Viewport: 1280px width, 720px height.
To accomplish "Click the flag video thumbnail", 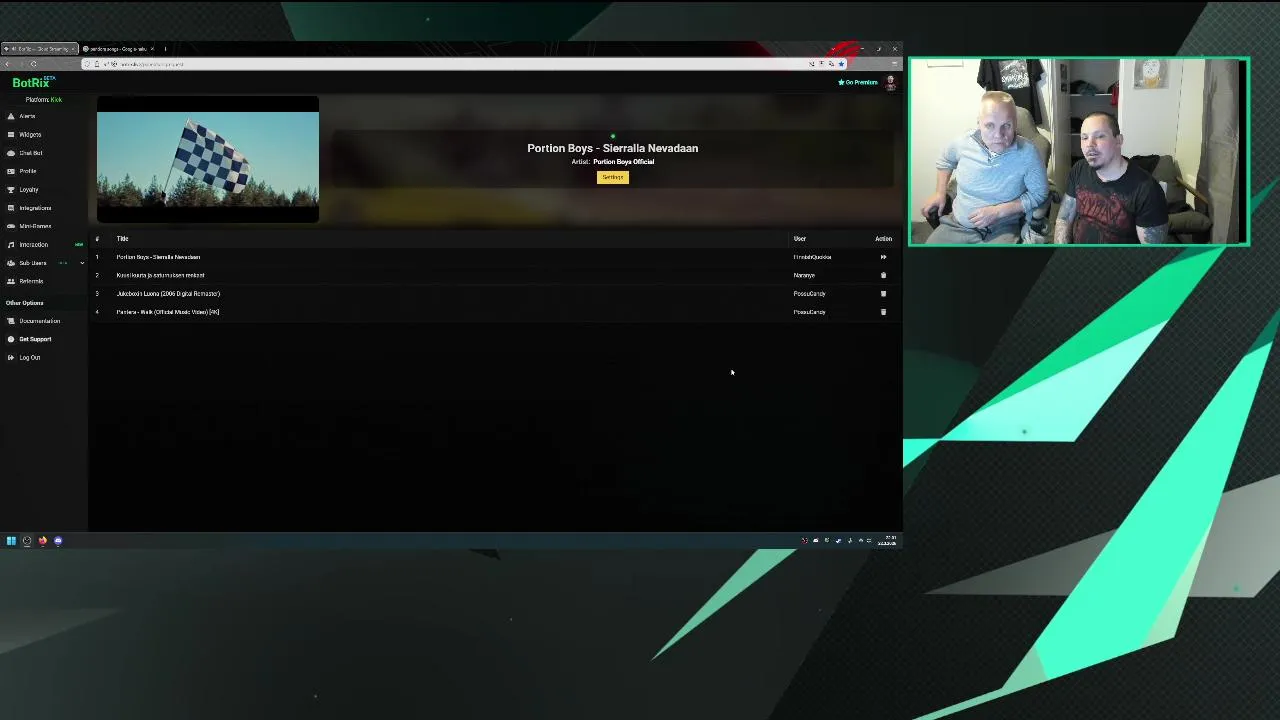I will coord(208,160).
